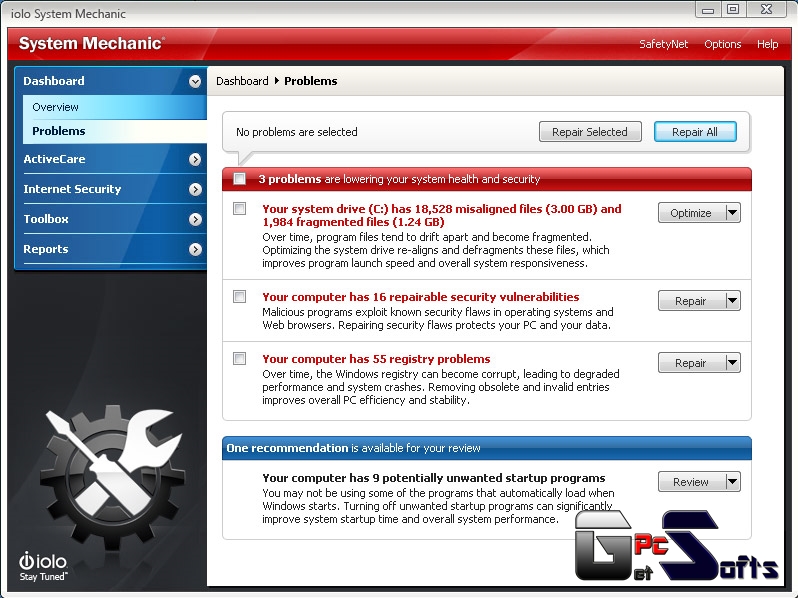Click the iolo Stay Tuned logo
The width and height of the screenshot is (798, 598).
pyautogui.click(x=43, y=566)
